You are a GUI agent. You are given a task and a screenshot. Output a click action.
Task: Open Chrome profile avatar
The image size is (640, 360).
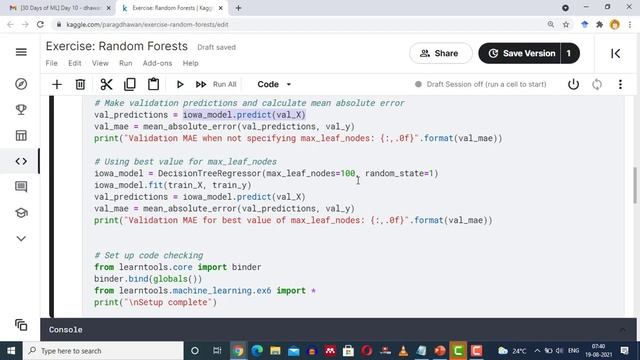point(615,24)
